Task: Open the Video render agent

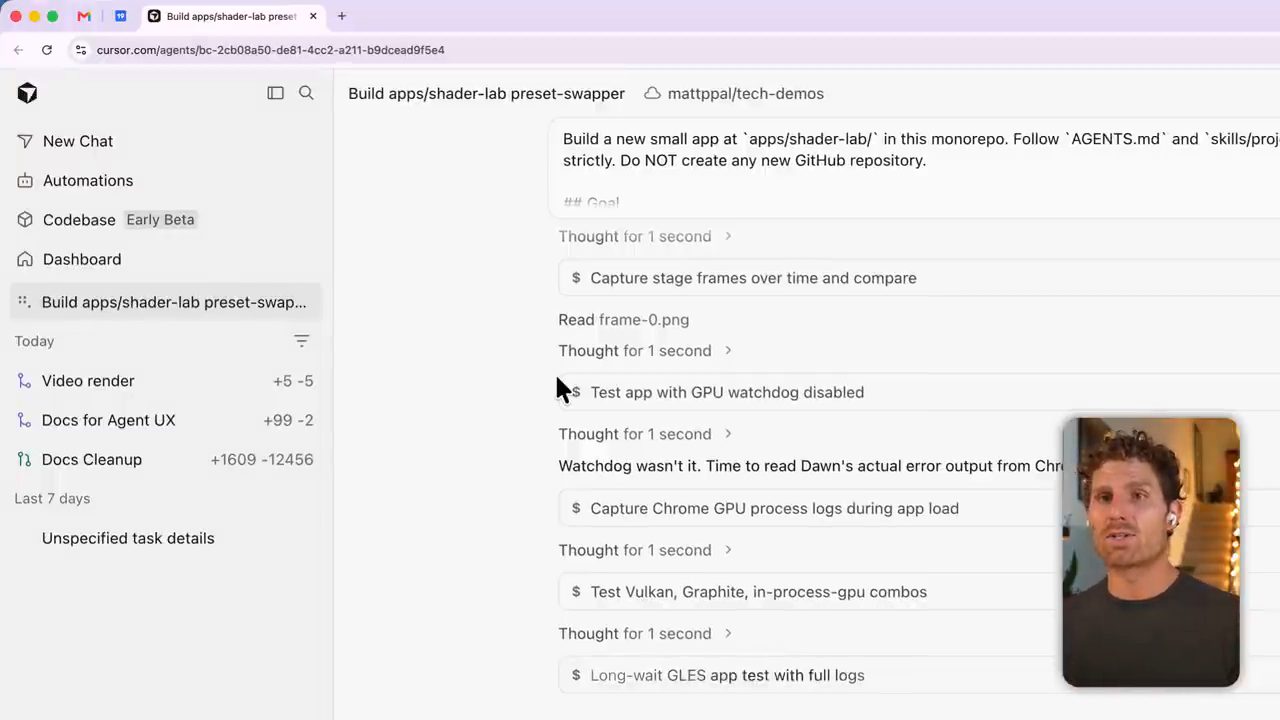Action: 166,381
